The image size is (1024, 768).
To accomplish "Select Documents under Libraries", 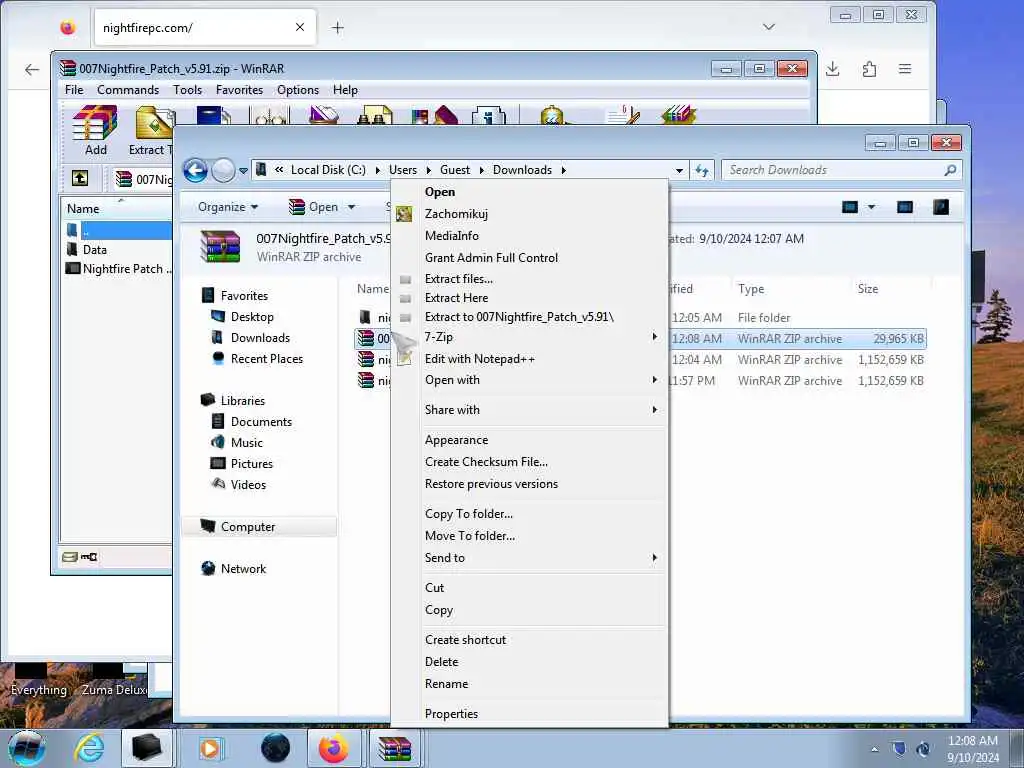I will tap(261, 422).
